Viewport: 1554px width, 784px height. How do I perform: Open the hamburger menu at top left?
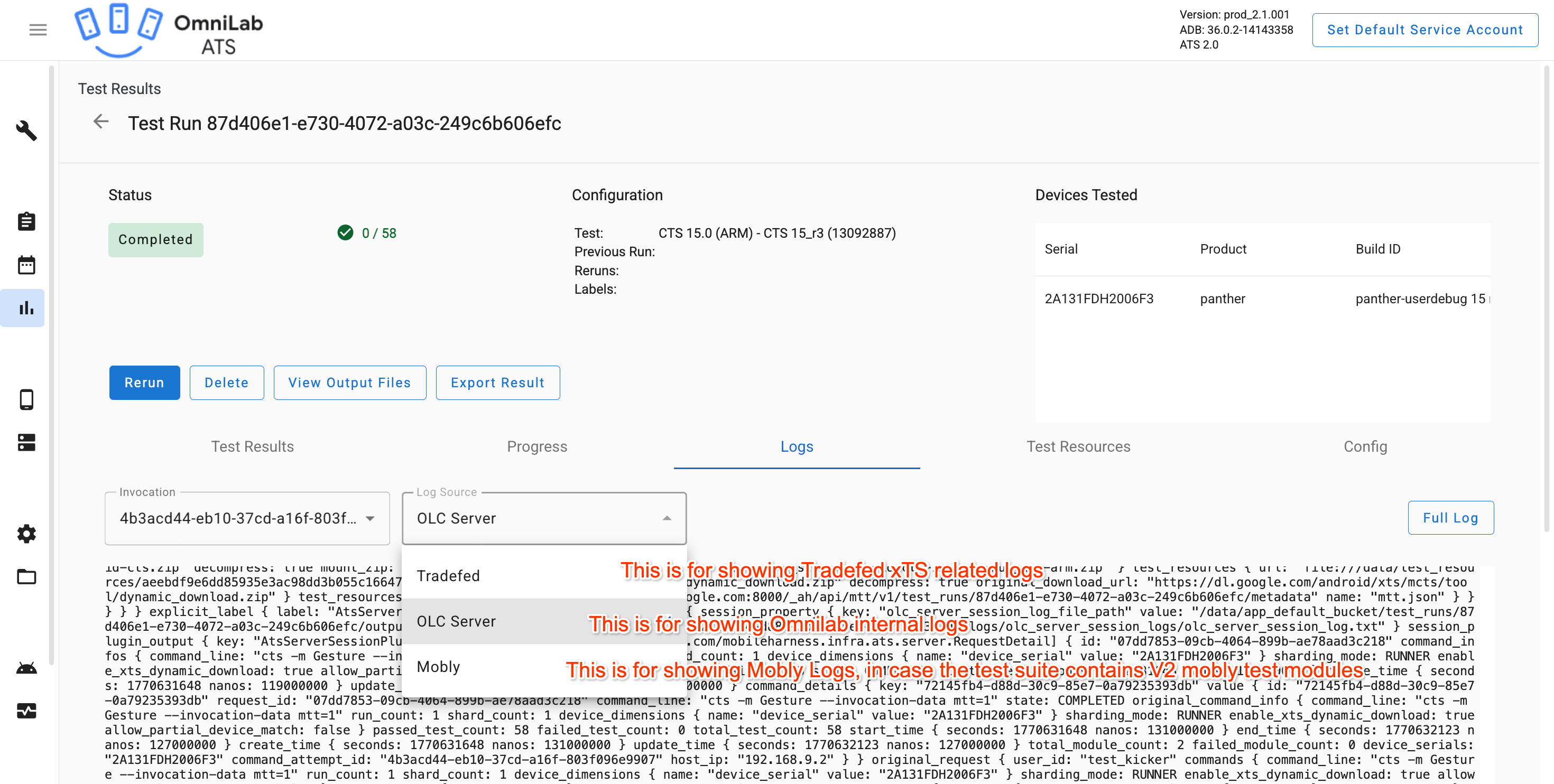[x=38, y=30]
